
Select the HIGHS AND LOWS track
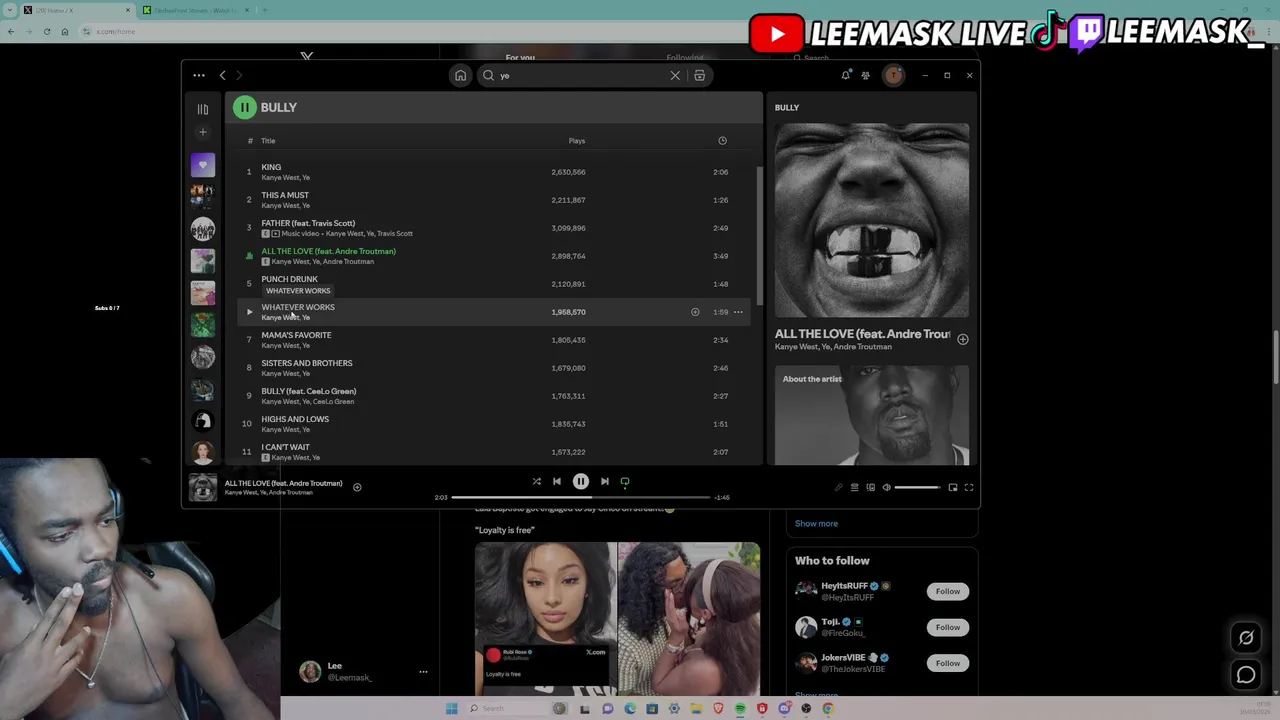pyautogui.click(x=295, y=419)
